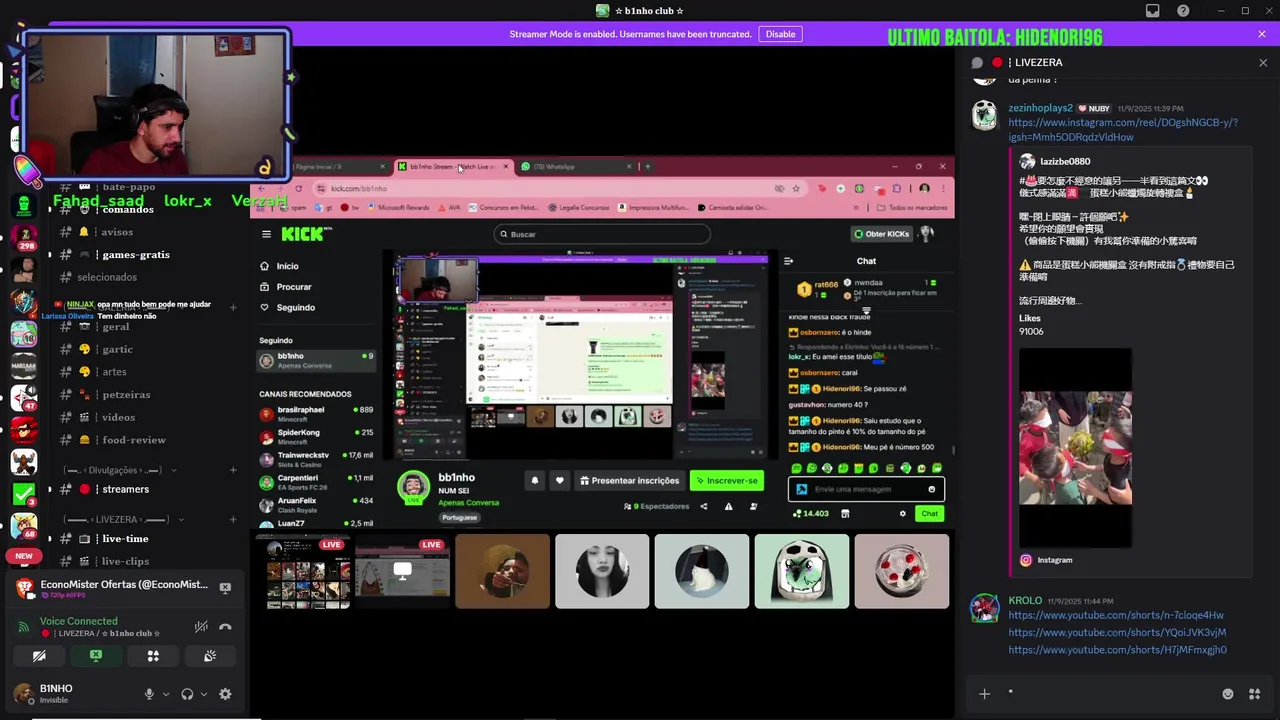Image resolution: width=1280 pixels, height=720 pixels.
Task: Open the zezinhoplays2 Instagram reel link
Action: coord(1123,130)
